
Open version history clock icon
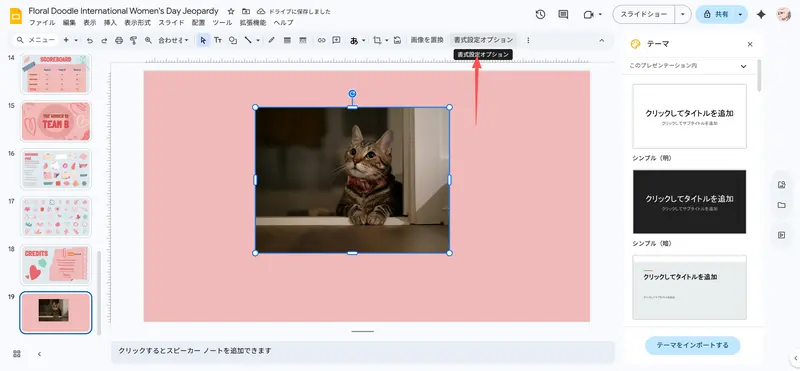click(x=540, y=15)
